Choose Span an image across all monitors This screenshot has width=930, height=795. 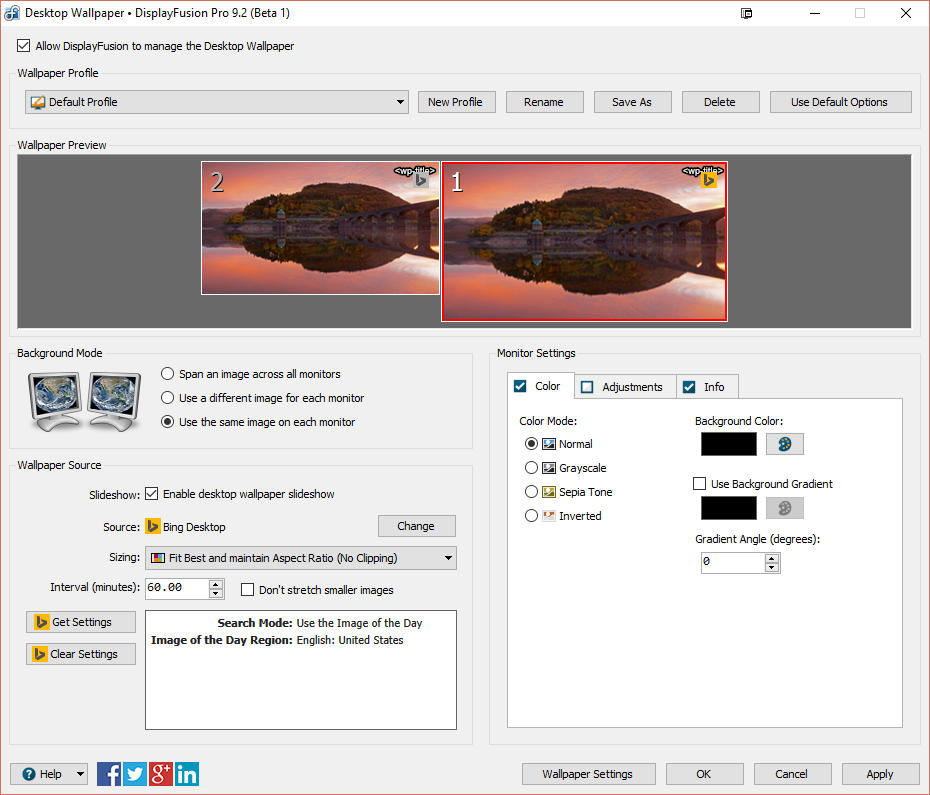pos(168,374)
